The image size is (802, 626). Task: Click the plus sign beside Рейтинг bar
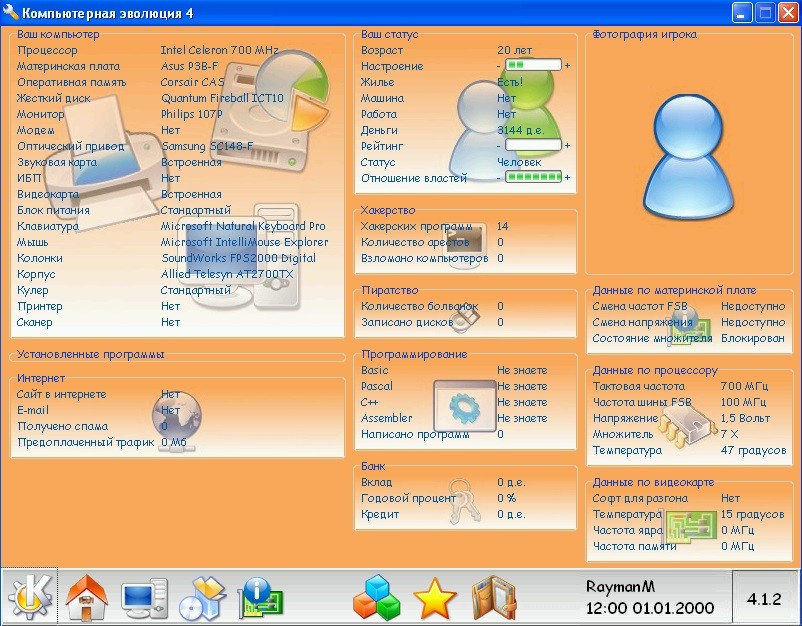tap(567, 146)
